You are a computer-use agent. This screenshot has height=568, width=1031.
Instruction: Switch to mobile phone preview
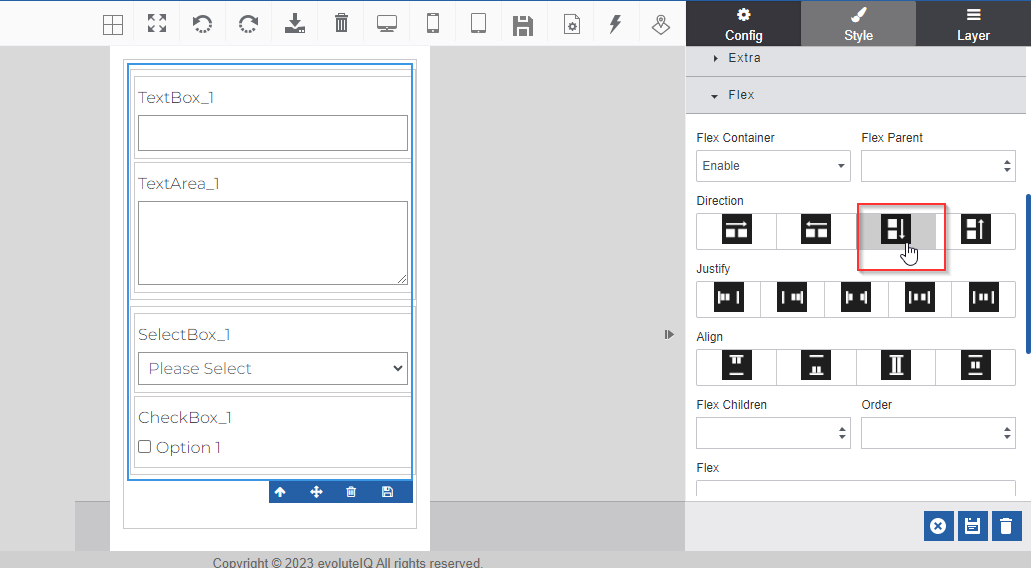tap(433, 23)
